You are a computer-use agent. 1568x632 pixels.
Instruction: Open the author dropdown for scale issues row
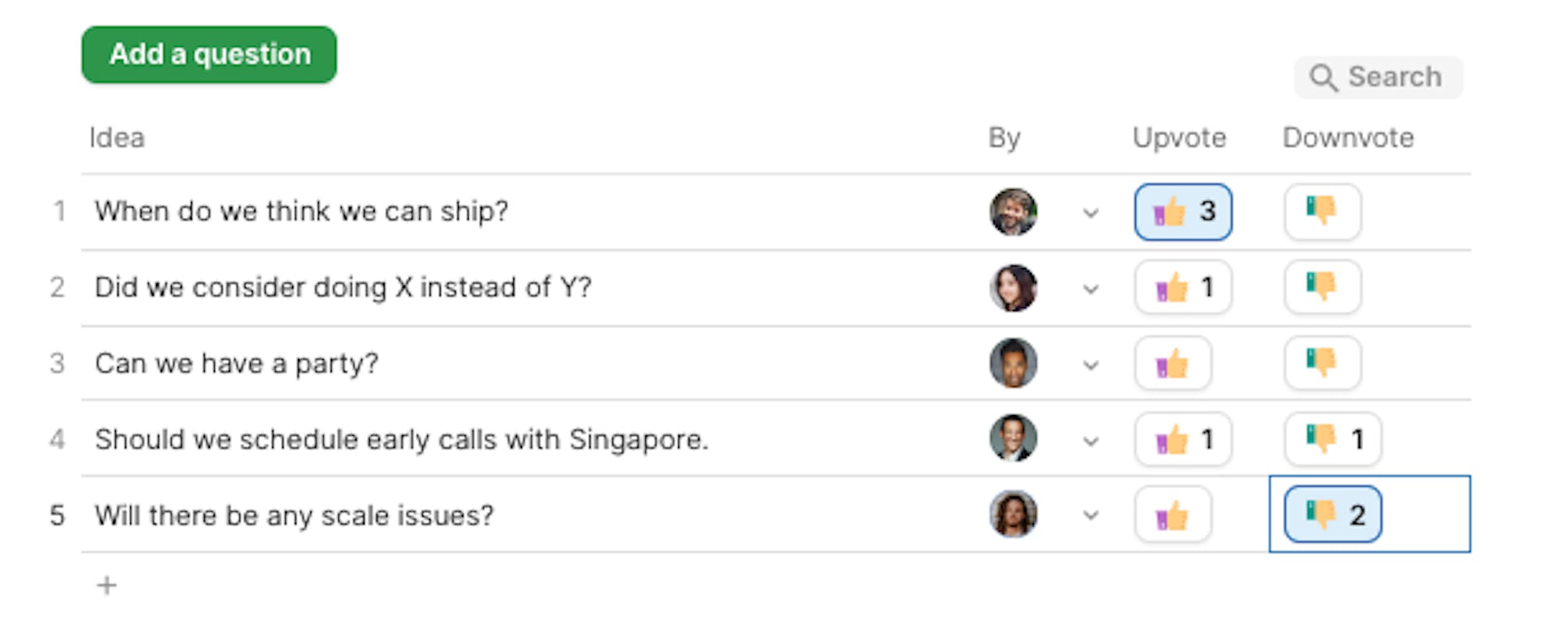(1091, 516)
